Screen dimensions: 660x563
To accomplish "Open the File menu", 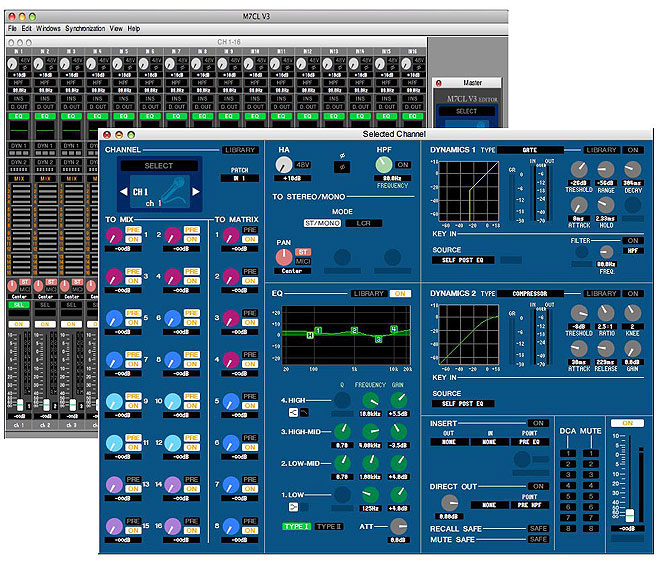I will pyautogui.click(x=12, y=28).
